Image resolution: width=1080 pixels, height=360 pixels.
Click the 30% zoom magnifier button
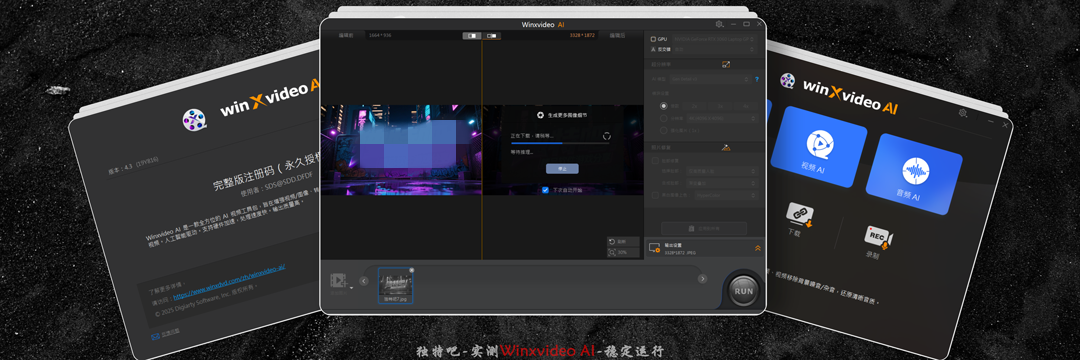pyautogui.click(x=623, y=253)
